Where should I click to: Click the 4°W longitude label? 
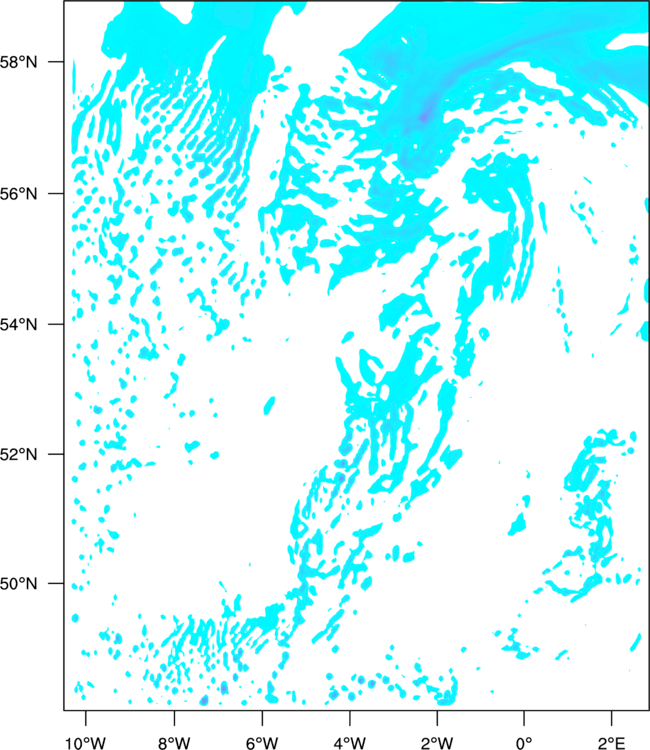coord(350,743)
